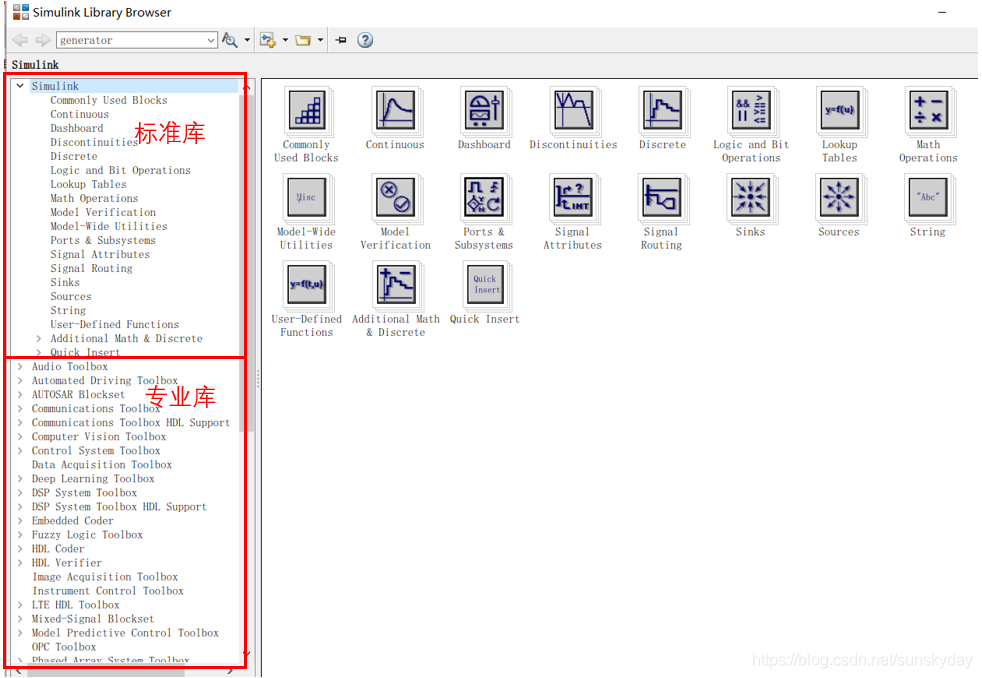
Task: Open the Sinks library icon
Action: [751, 198]
